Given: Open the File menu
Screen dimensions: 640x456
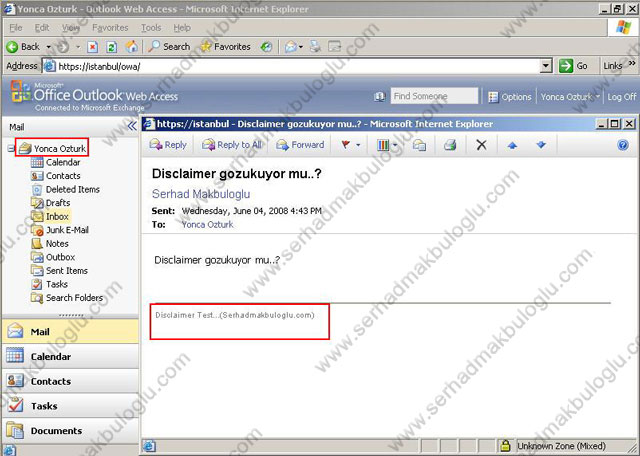Looking at the screenshot, I should [x=16, y=28].
